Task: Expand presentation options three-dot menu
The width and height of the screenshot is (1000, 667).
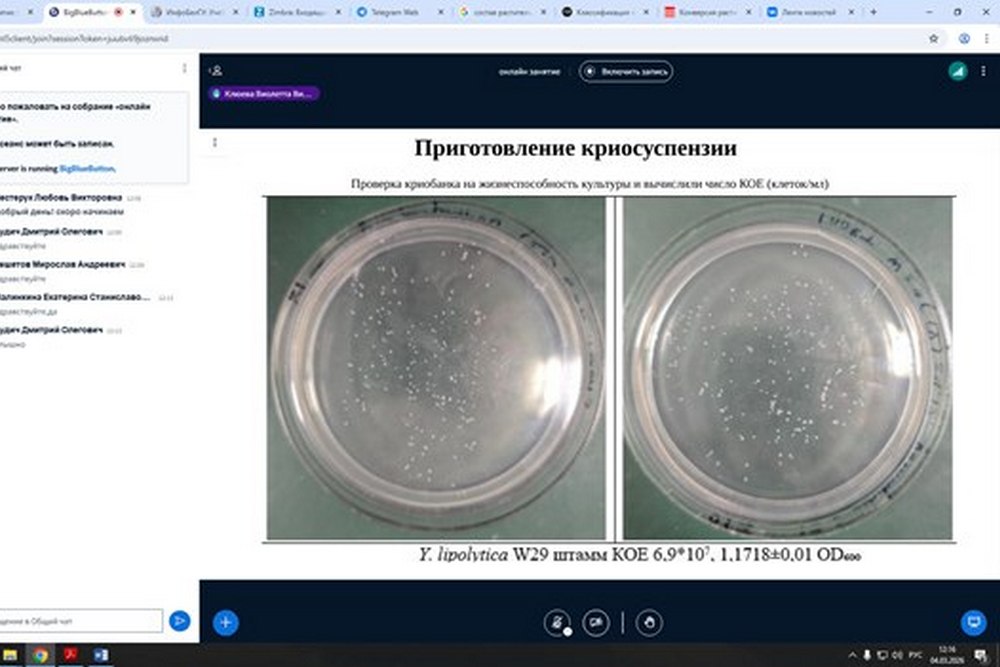Action: [215, 142]
